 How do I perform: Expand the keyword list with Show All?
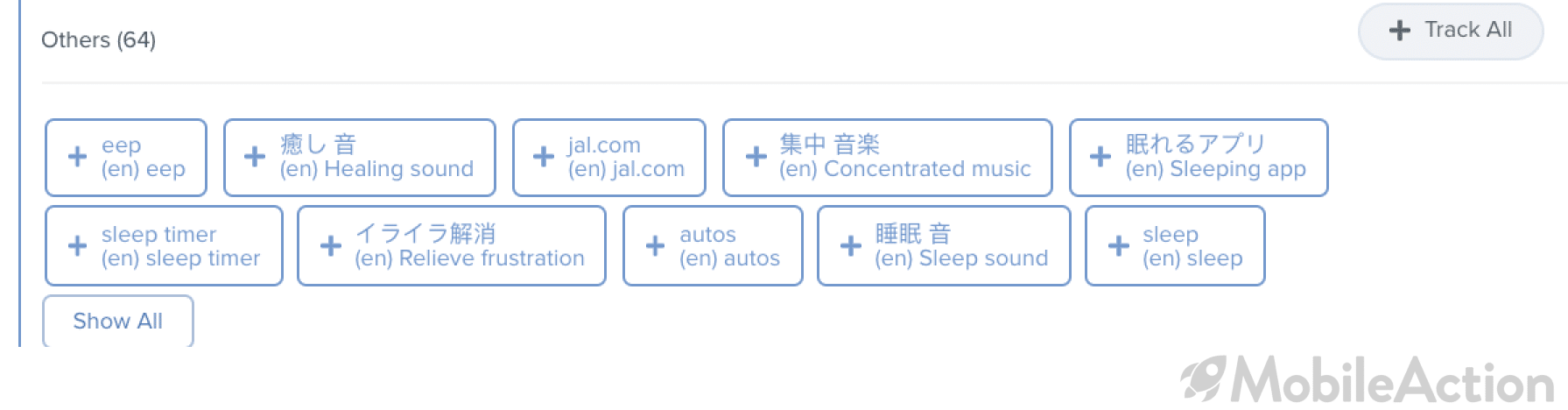[118, 322]
